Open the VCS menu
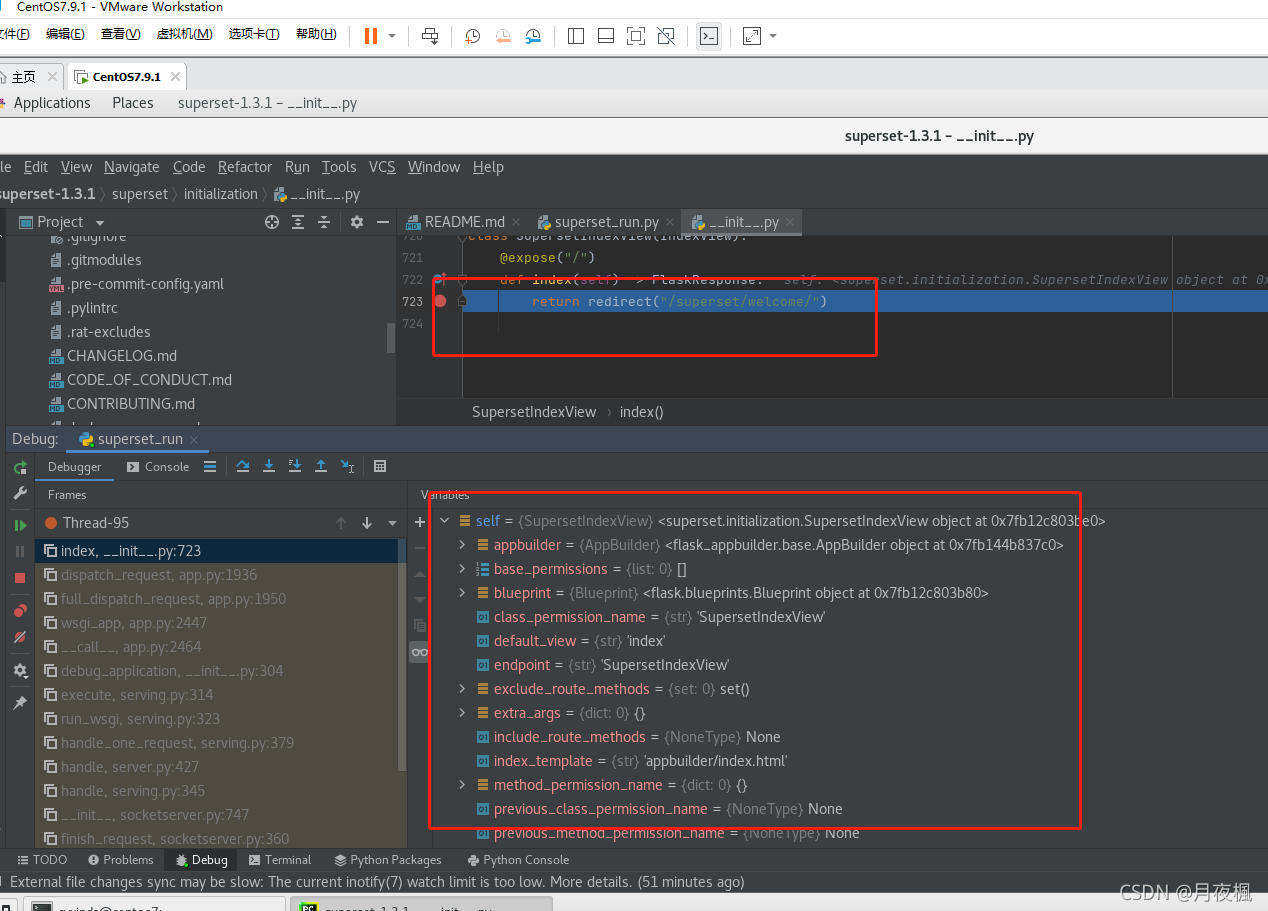 pyautogui.click(x=382, y=167)
